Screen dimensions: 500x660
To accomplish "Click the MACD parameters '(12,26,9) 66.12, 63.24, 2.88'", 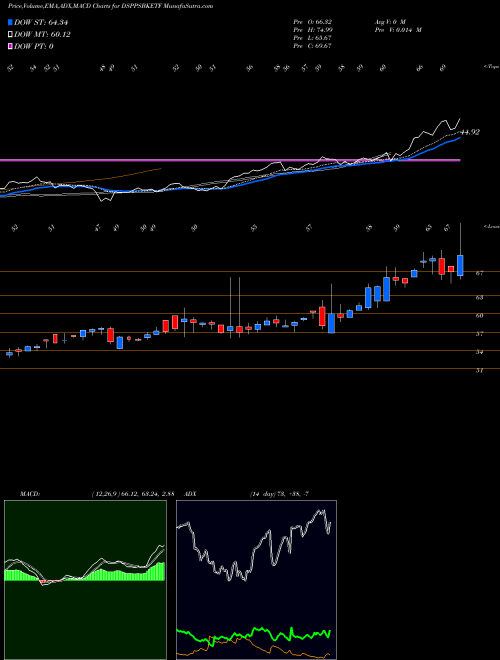I will [x=133, y=494].
